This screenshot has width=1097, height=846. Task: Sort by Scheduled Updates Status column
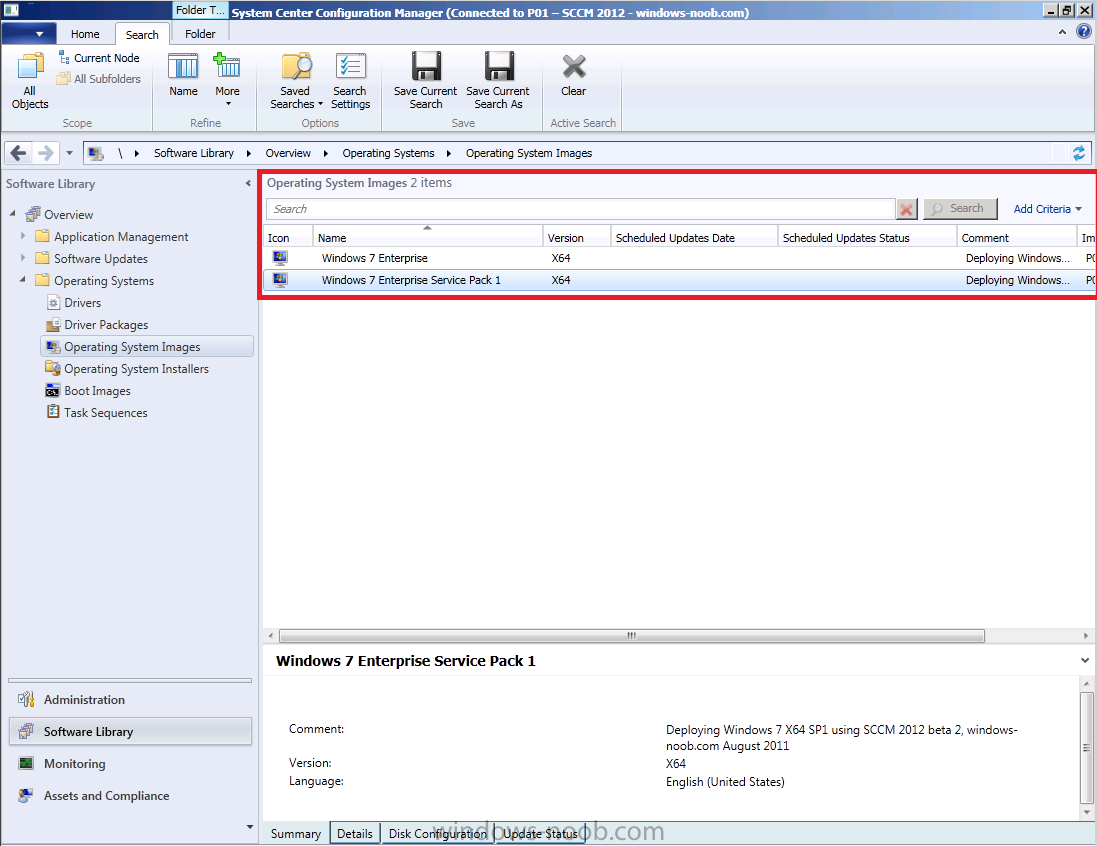[867, 238]
